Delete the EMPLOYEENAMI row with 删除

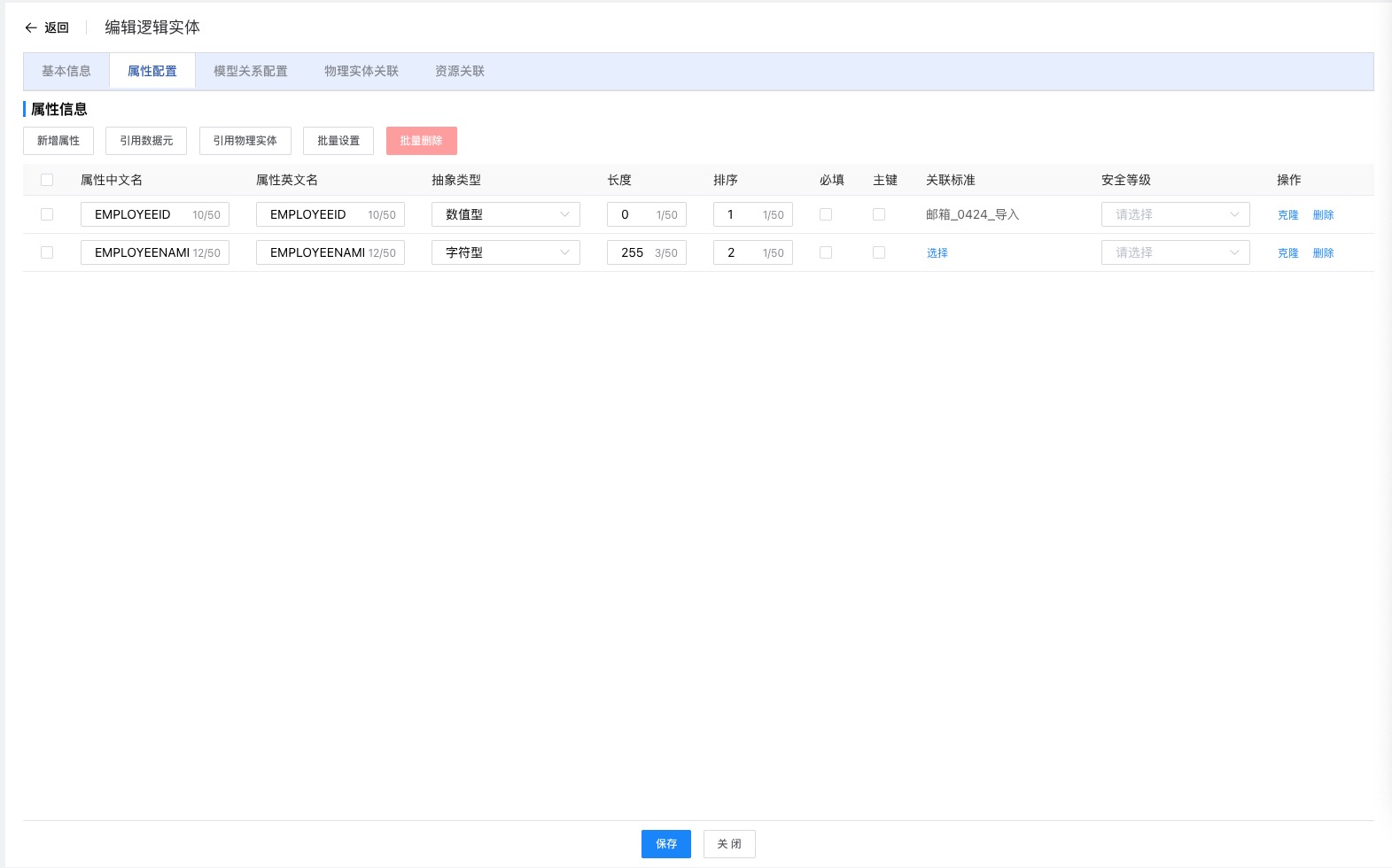tap(1324, 252)
